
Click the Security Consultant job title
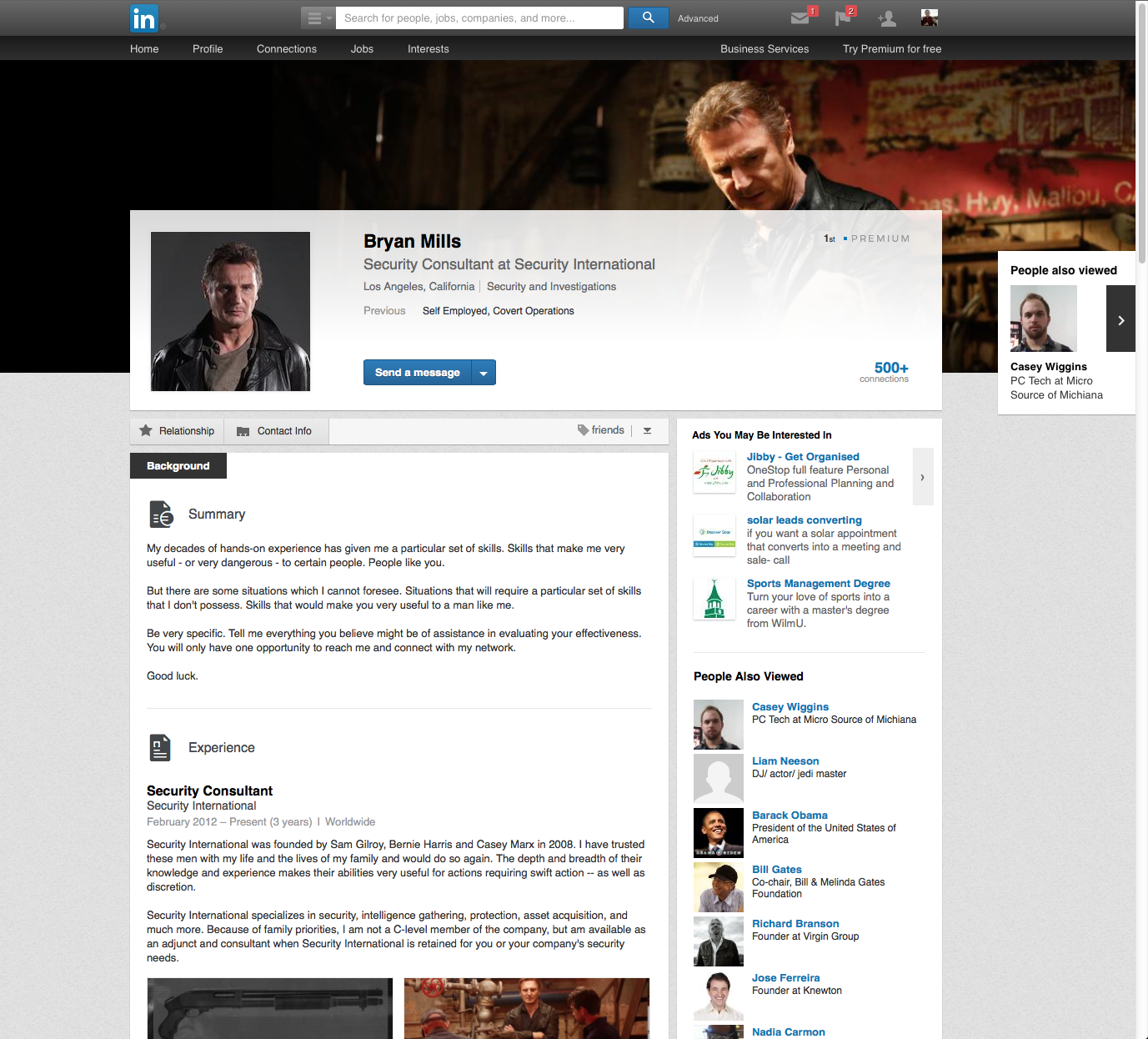click(209, 791)
